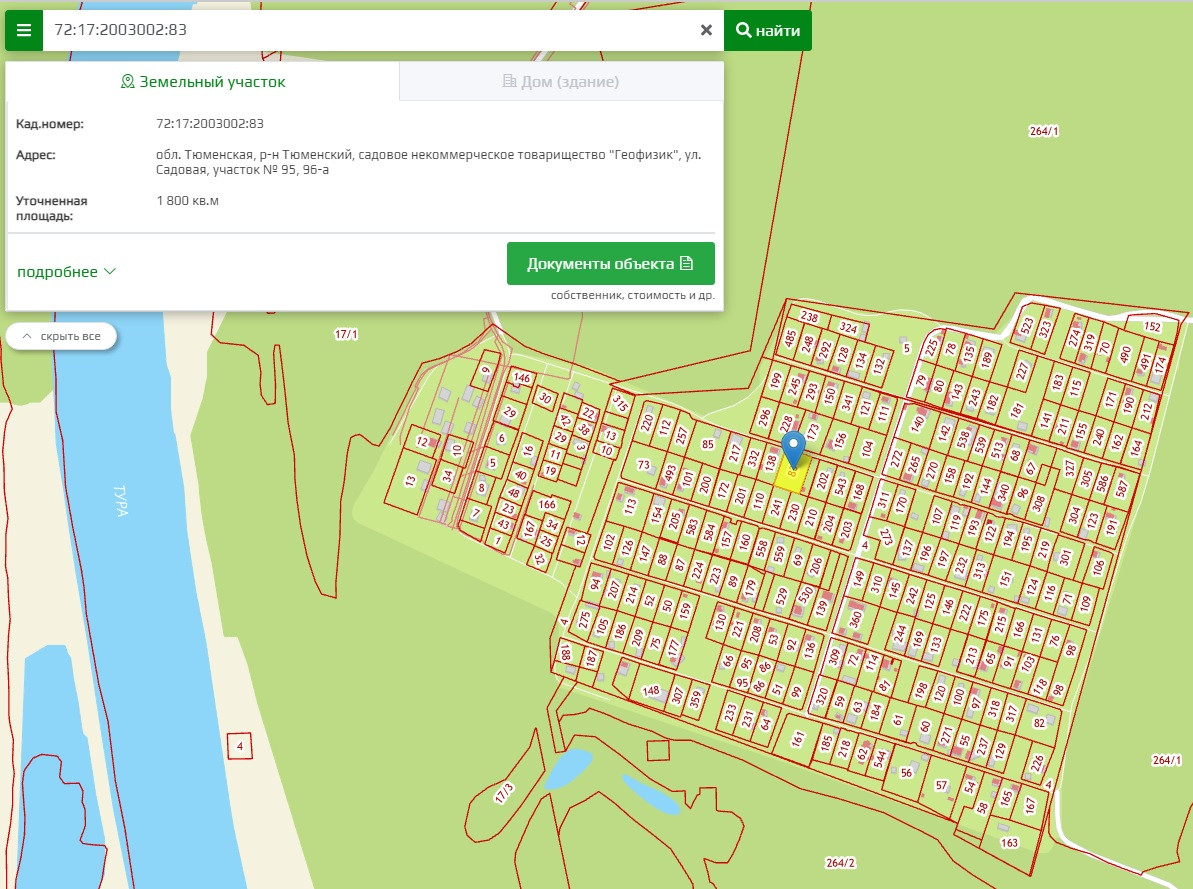Click parcel 148 on the map

pyautogui.click(x=651, y=690)
